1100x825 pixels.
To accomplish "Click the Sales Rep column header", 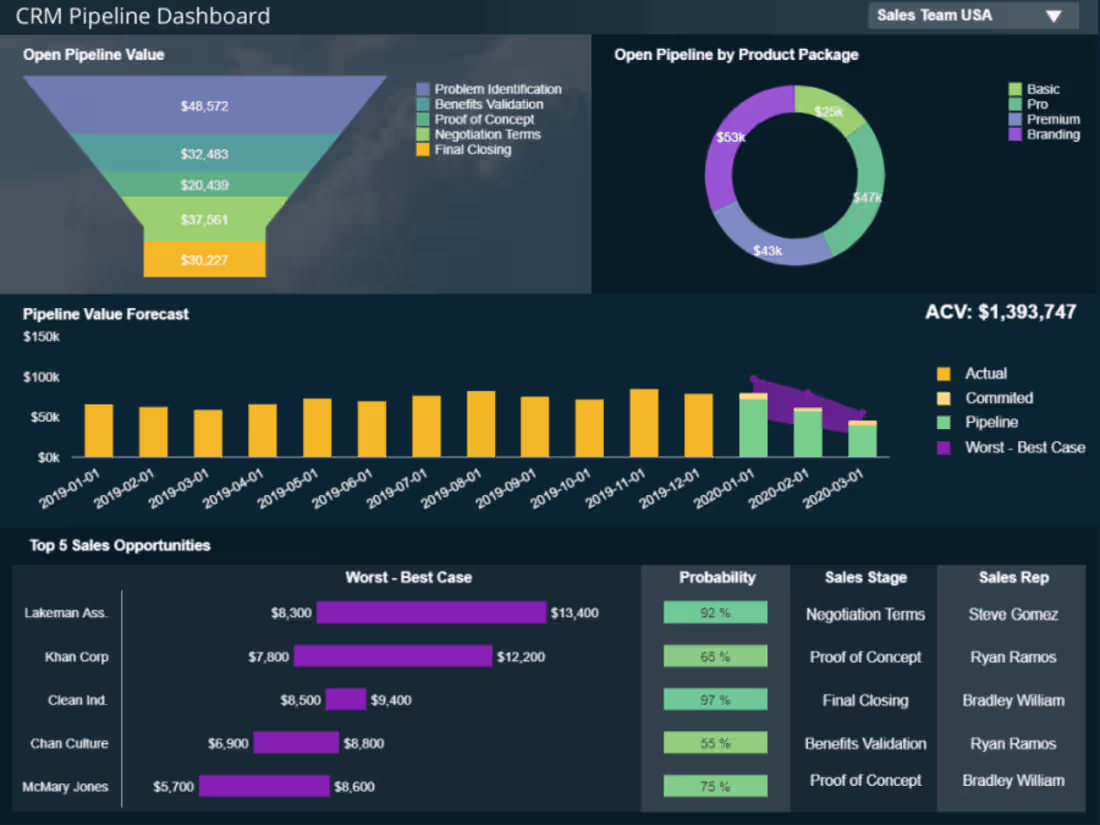I will 1012,577.
